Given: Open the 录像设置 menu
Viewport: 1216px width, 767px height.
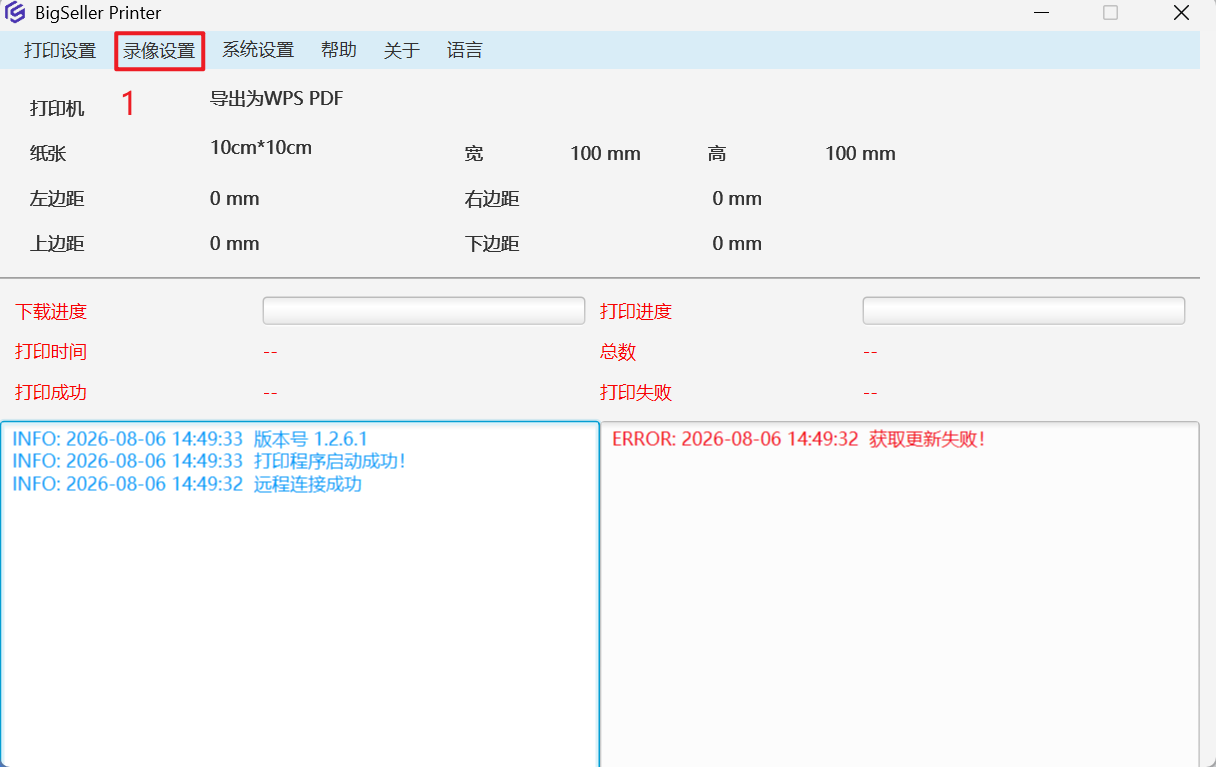Looking at the screenshot, I should [160, 51].
